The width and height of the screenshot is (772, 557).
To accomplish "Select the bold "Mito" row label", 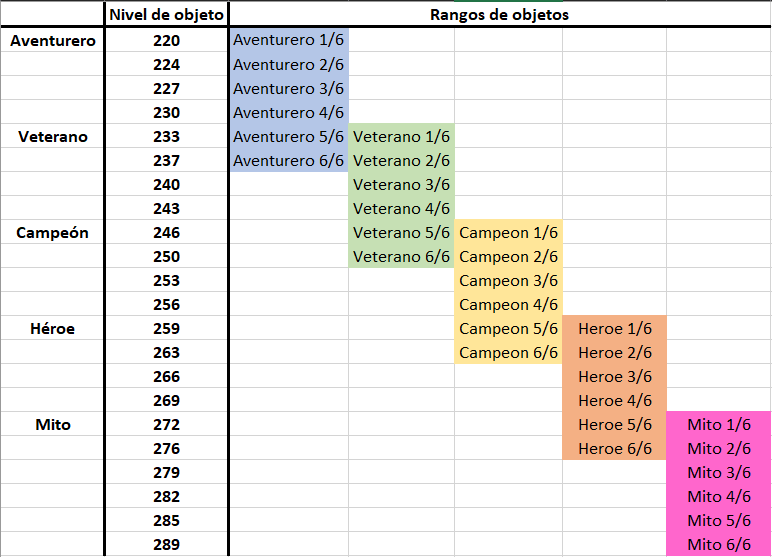I will point(53,425).
